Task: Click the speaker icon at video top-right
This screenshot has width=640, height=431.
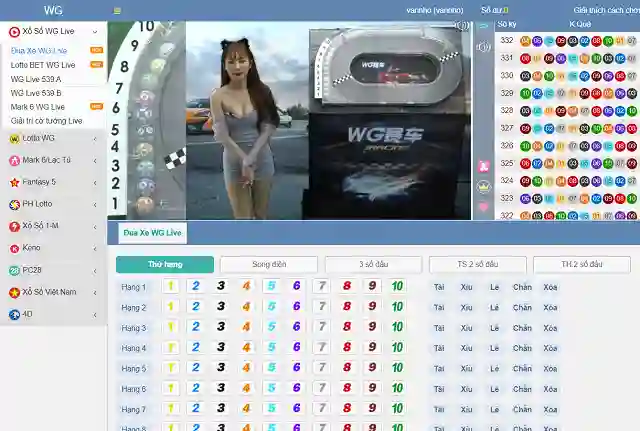Action: click(462, 26)
